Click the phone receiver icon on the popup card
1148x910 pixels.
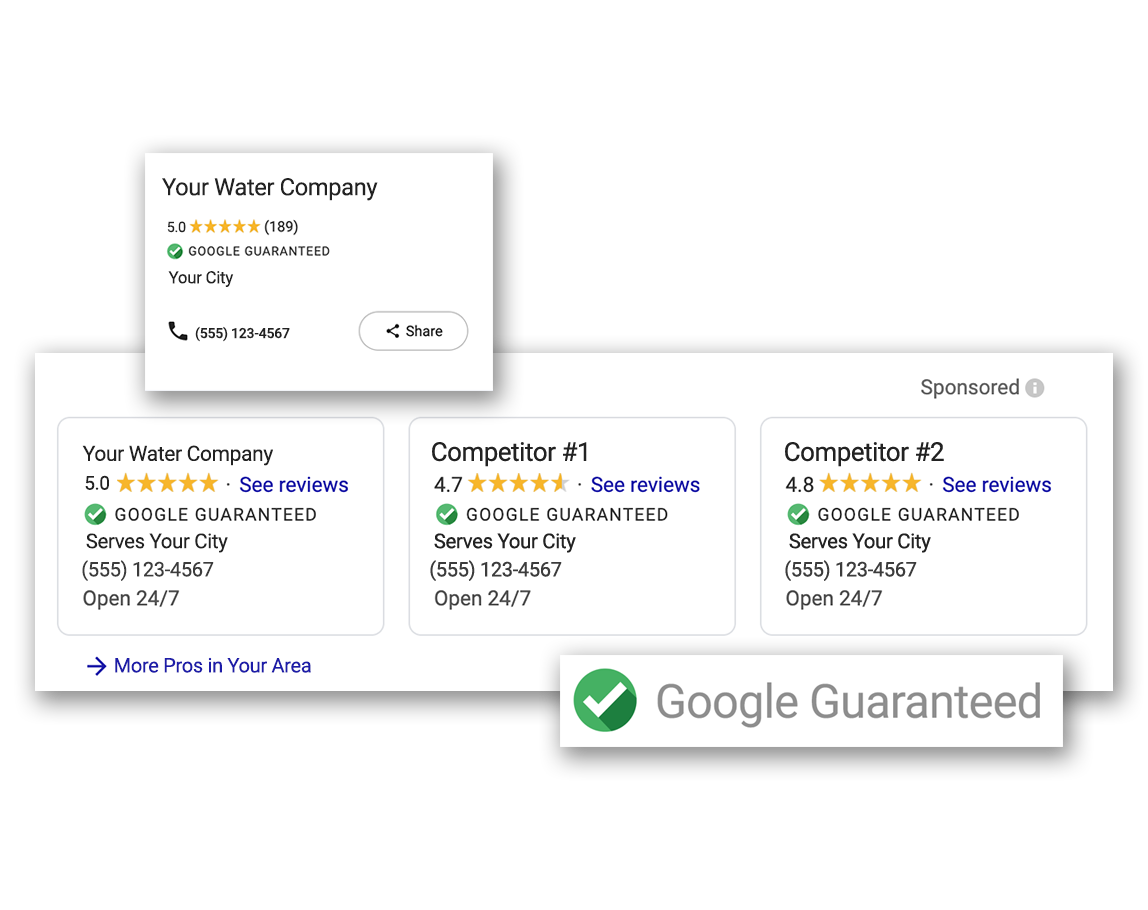(179, 331)
